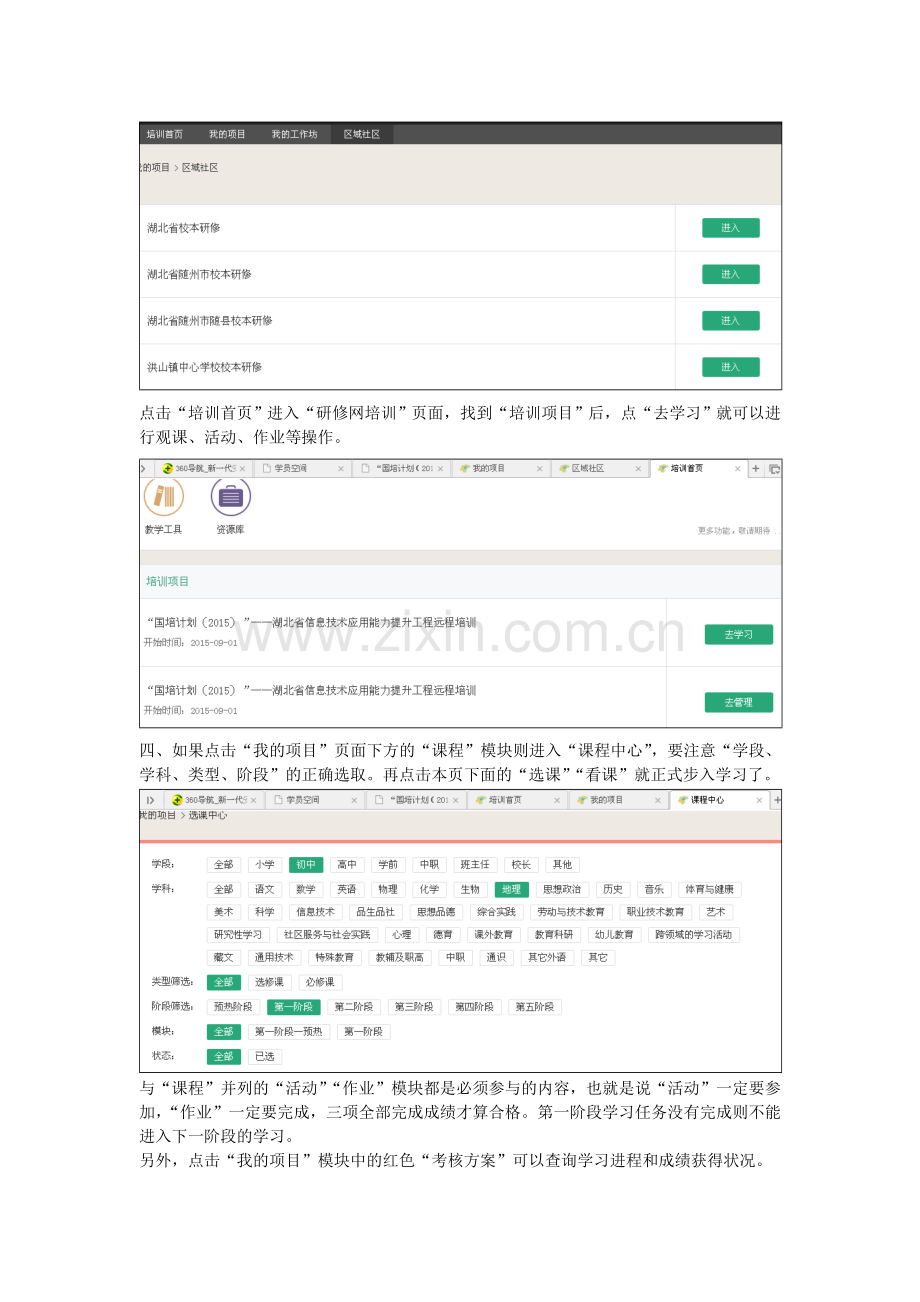Screen dimensions: 920x1302
Task: Open the 资源库 briefcase icon
Action: (x=230, y=496)
